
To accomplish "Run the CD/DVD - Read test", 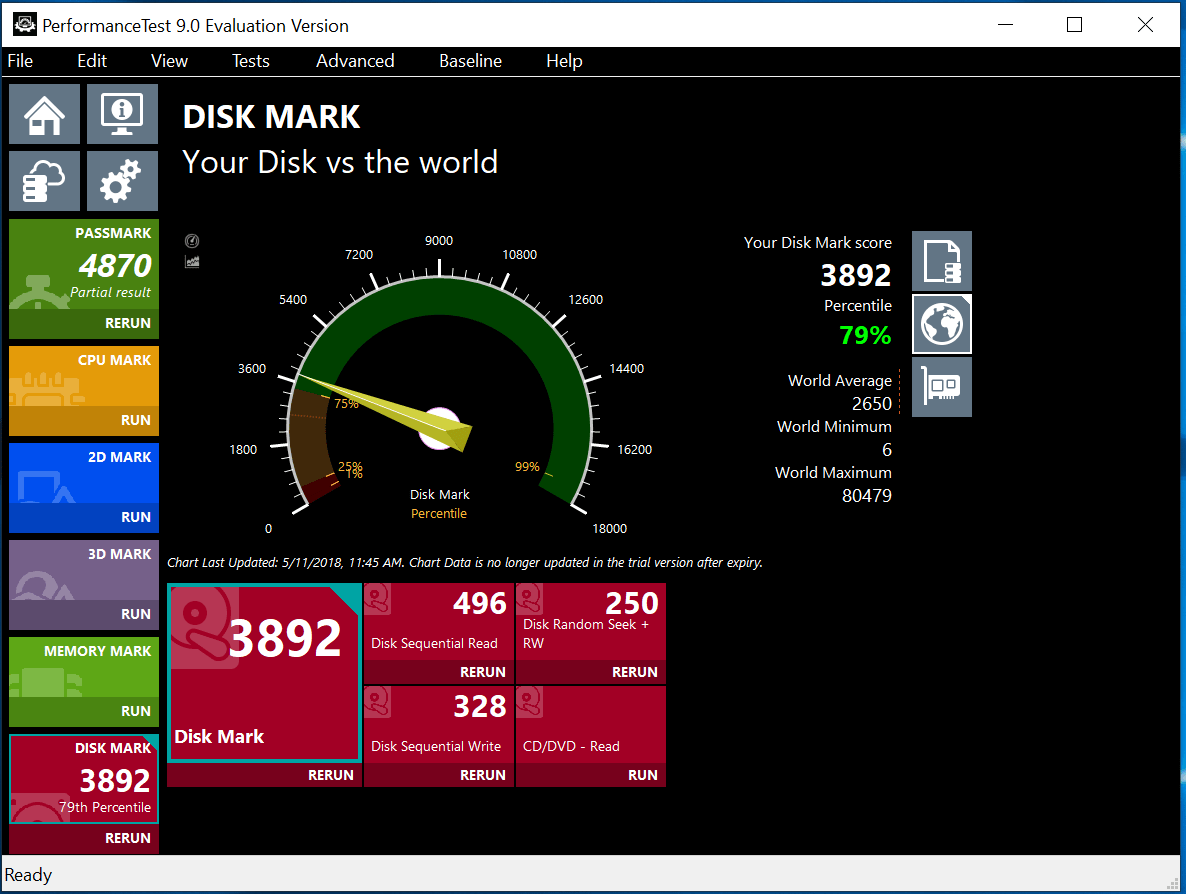I will (x=642, y=775).
